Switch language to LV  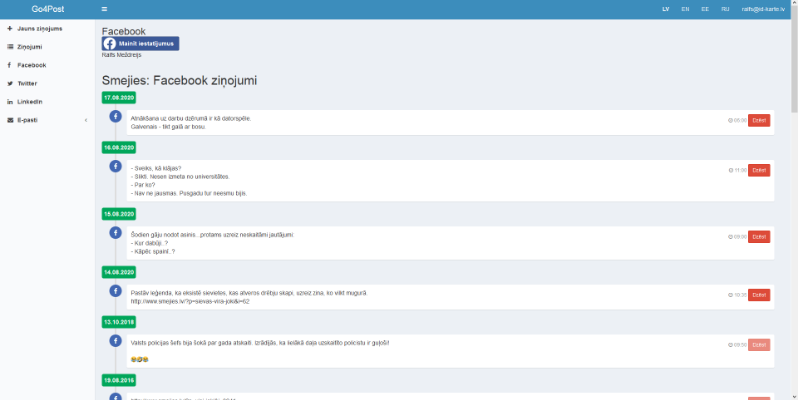click(666, 9)
